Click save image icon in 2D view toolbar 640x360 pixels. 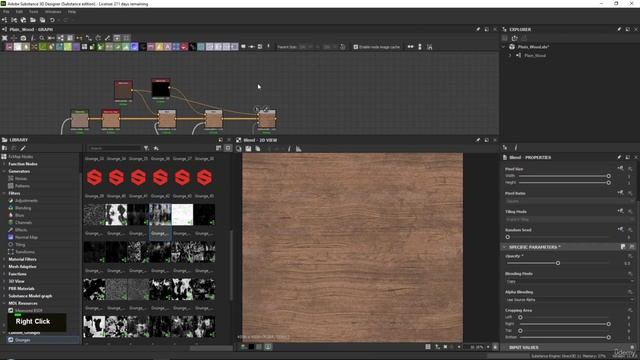tap(248, 149)
